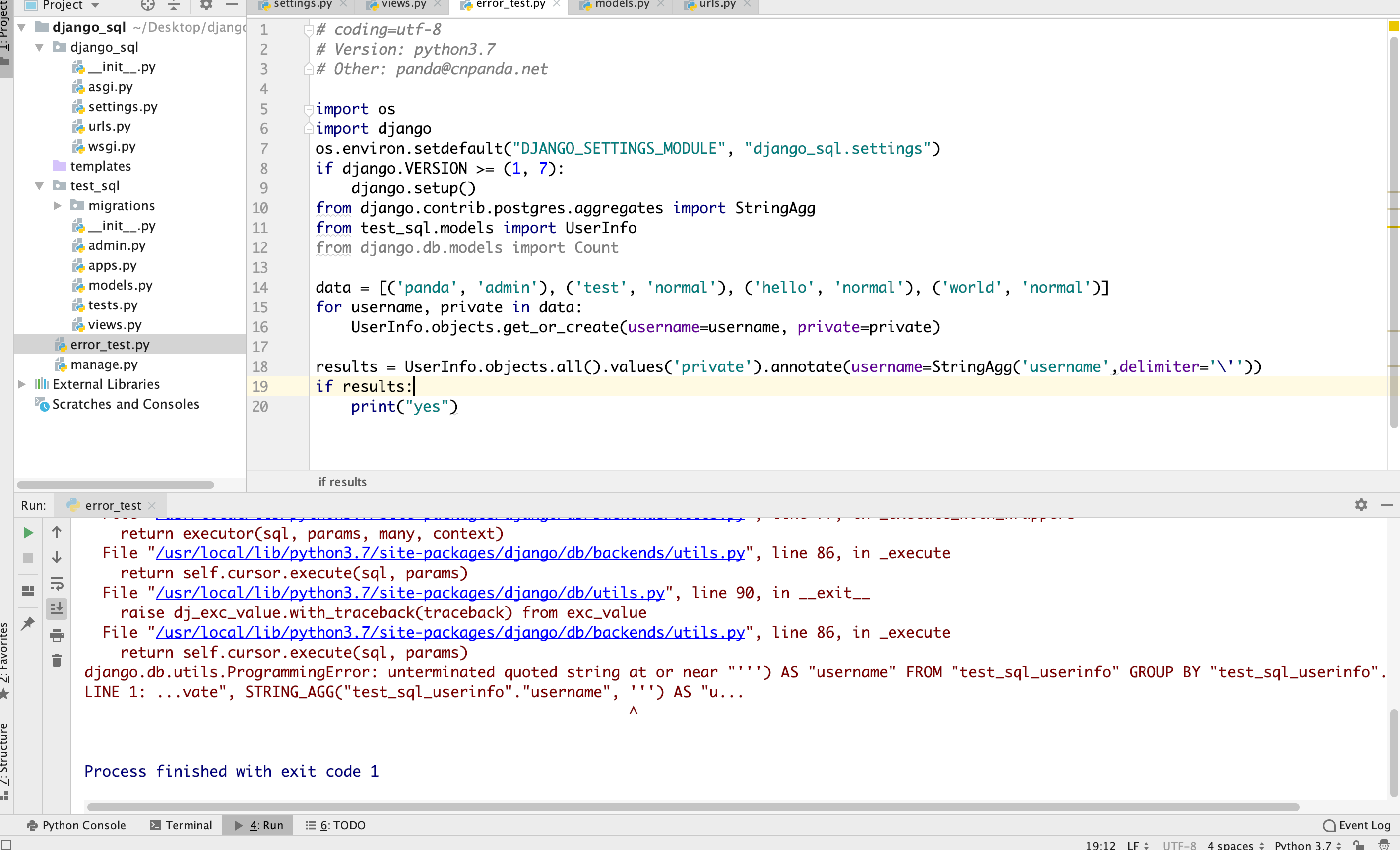Open the django/db/utils.py traceback link
1400x850 pixels.
(x=410, y=593)
